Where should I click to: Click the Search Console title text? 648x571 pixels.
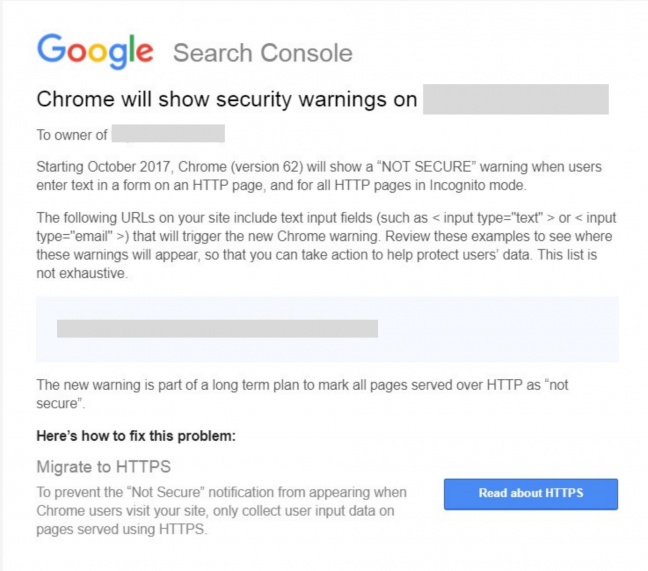click(x=263, y=53)
